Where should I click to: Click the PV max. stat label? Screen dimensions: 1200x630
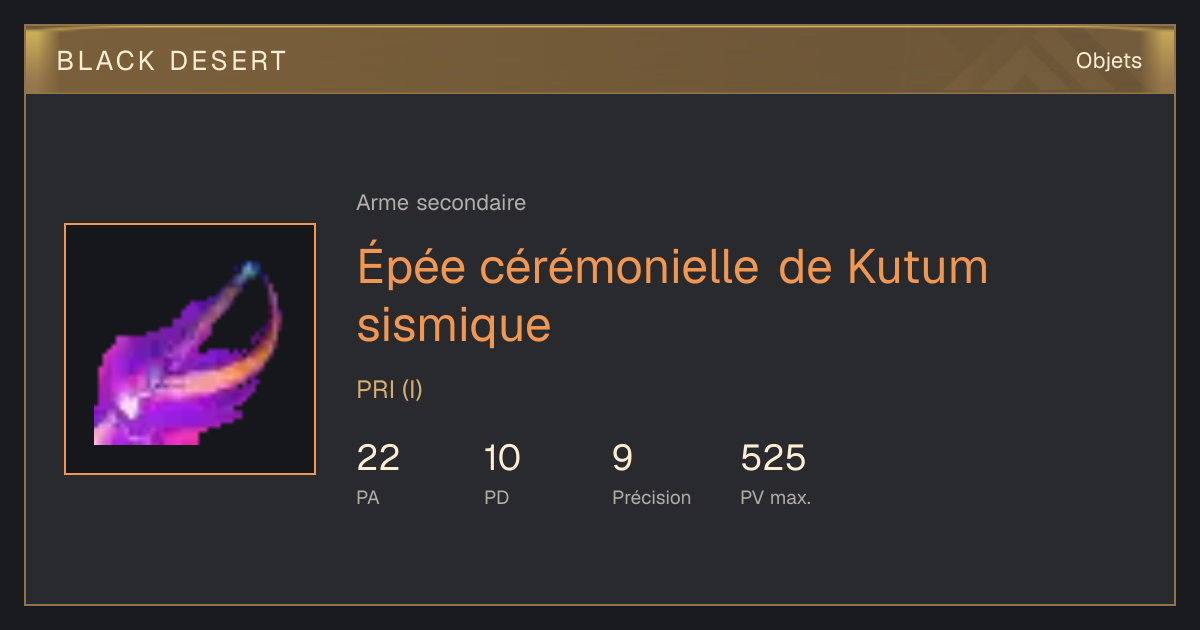click(775, 497)
